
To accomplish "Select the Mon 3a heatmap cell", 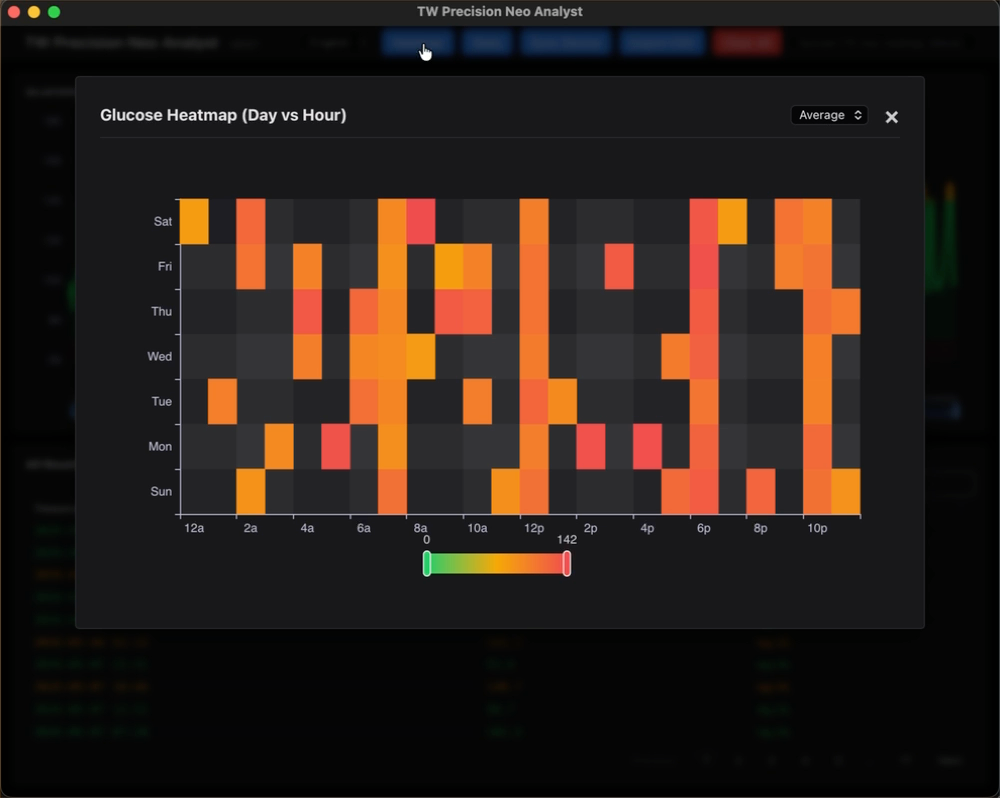I will coord(279,447).
